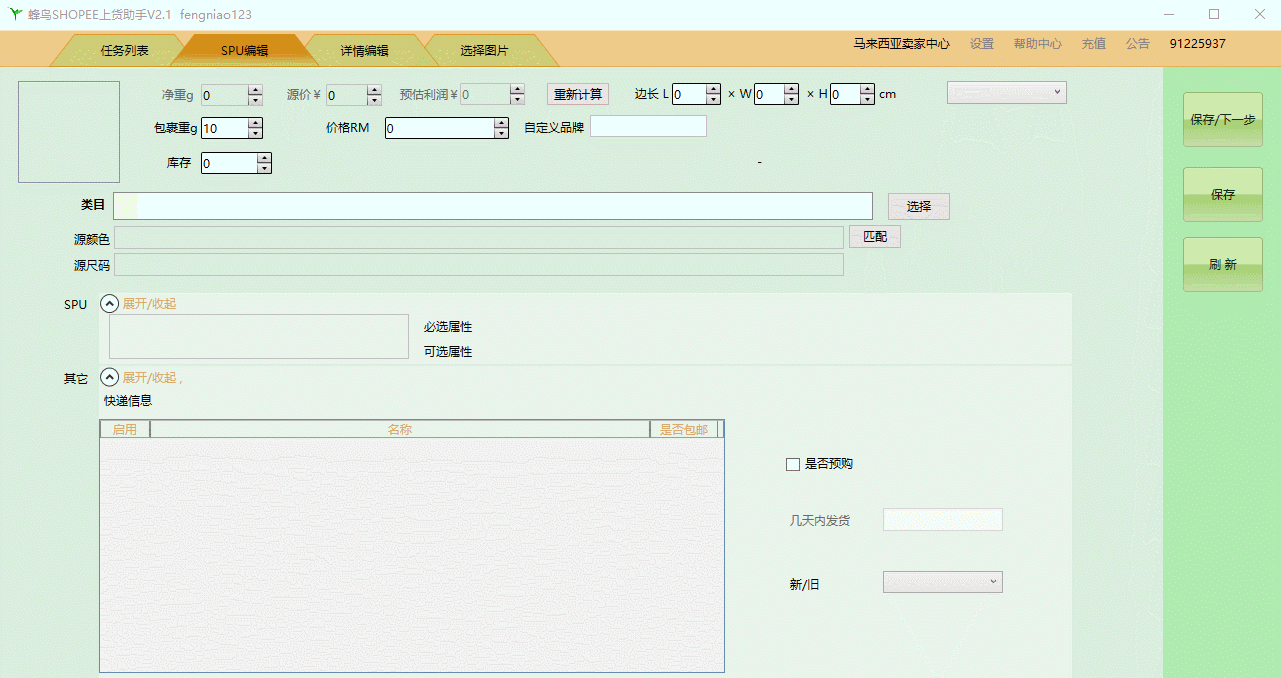Click the 必选属性 label
The image size is (1281, 678).
pos(448,327)
